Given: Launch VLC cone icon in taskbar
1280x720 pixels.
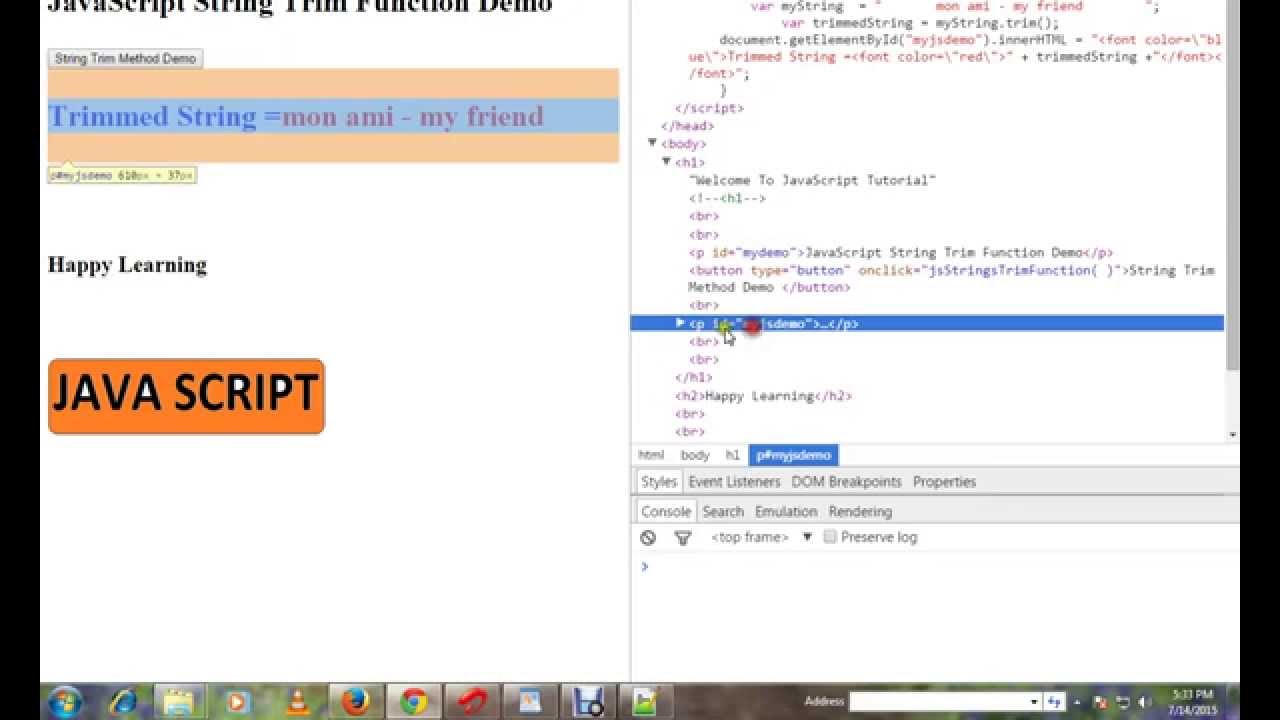Looking at the screenshot, I should click(297, 702).
